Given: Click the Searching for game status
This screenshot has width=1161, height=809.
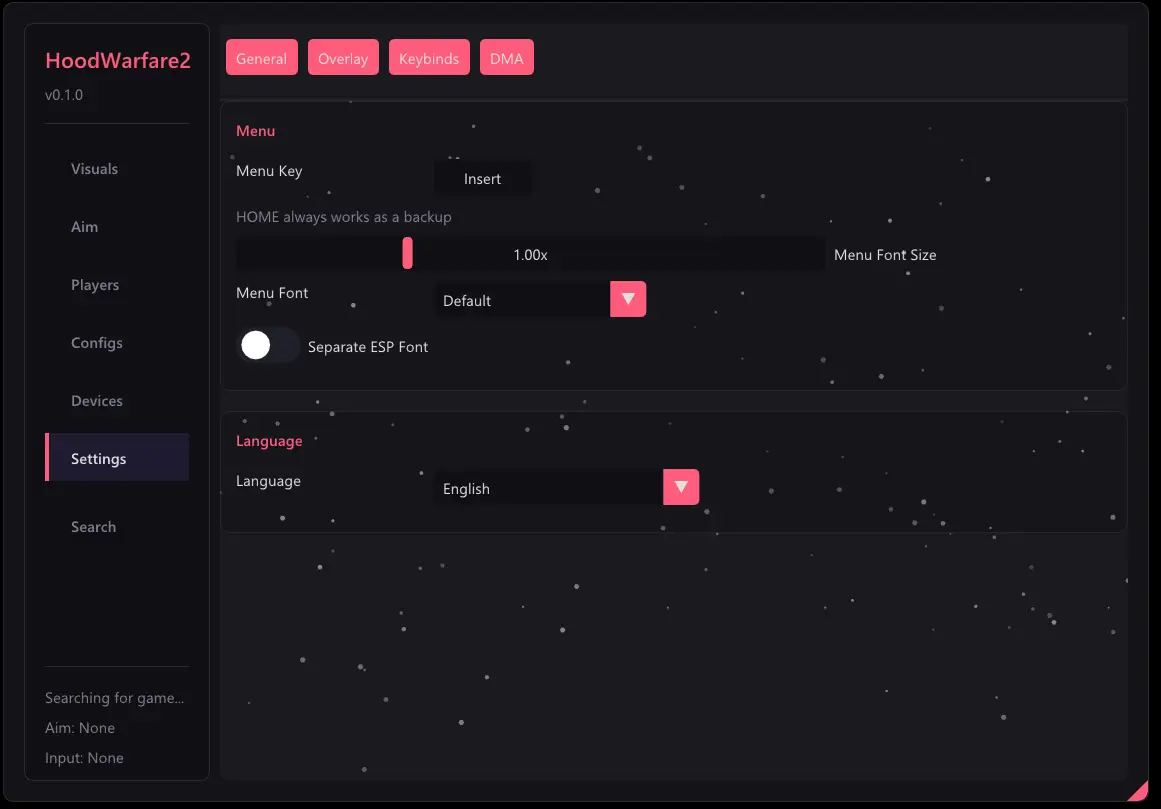Looking at the screenshot, I should pyautogui.click(x=114, y=698).
